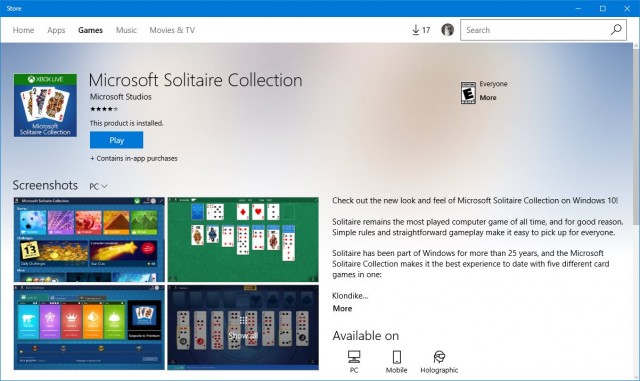This screenshot has width=640, height=381.
Task: Expand the description with More link
Action: tap(342, 308)
